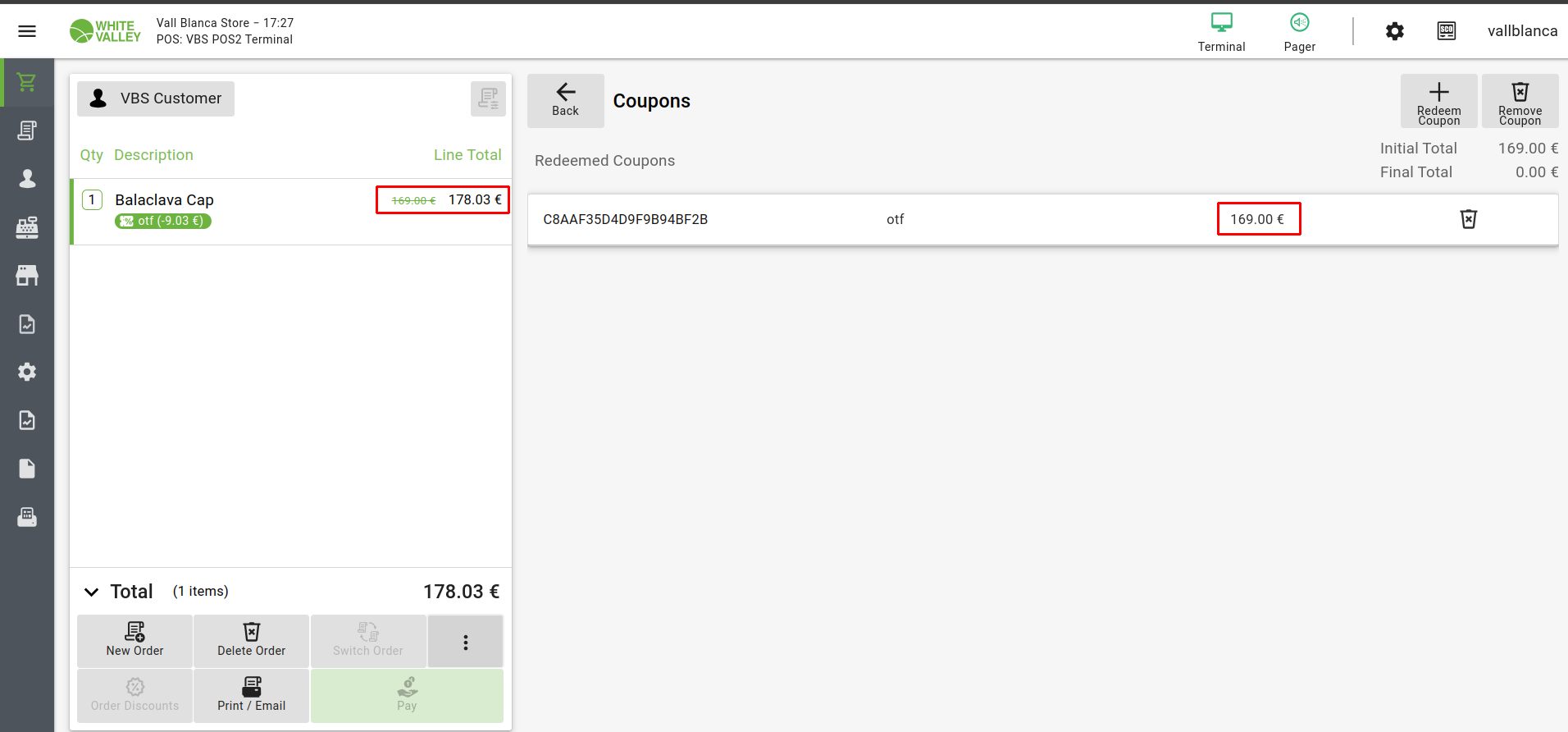This screenshot has width=1568, height=732.
Task: Click coupon code C8AAF35D4D9F9B94BF2B
Action: 625,219
